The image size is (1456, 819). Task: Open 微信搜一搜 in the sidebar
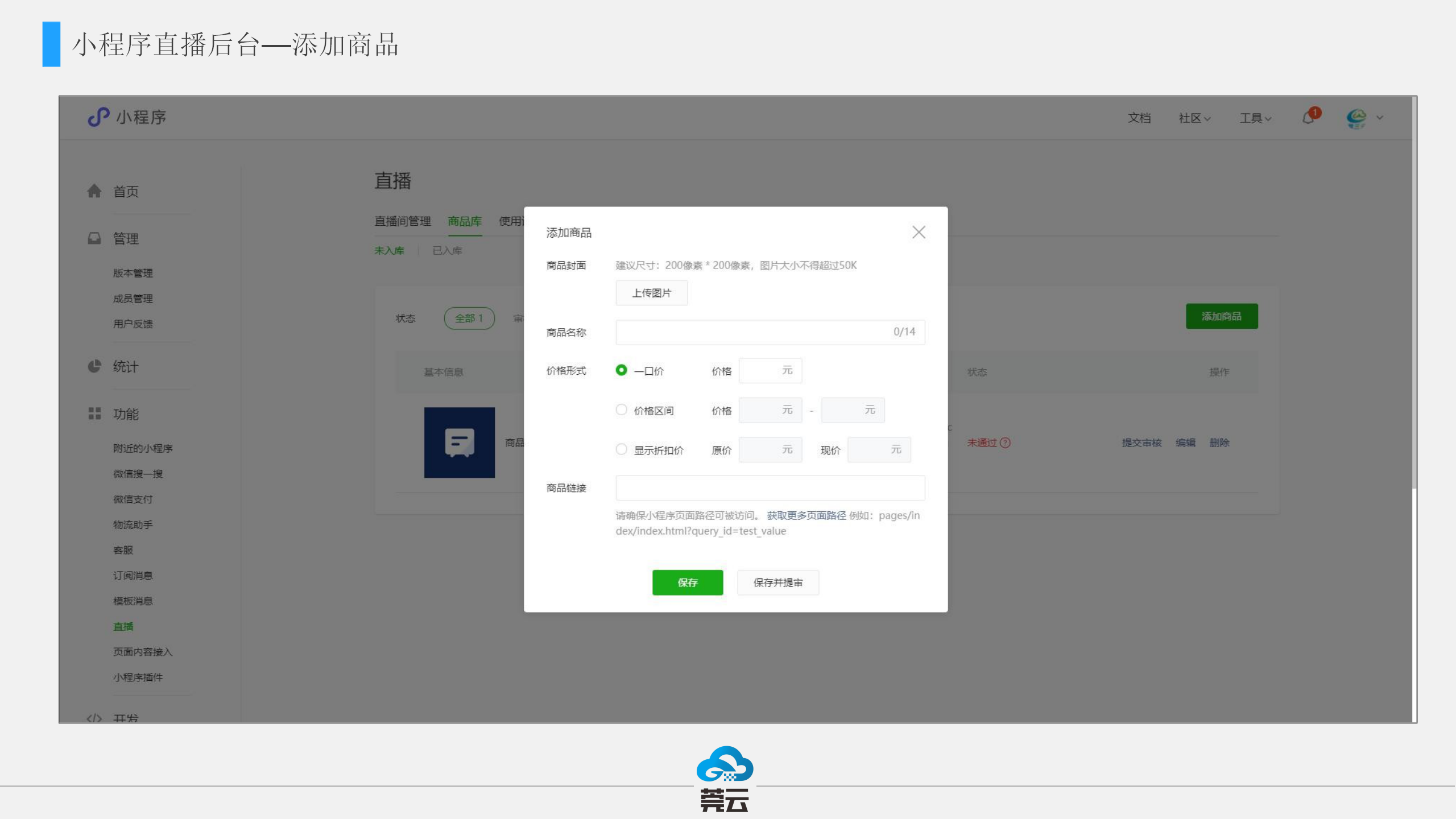click(138, 474)
